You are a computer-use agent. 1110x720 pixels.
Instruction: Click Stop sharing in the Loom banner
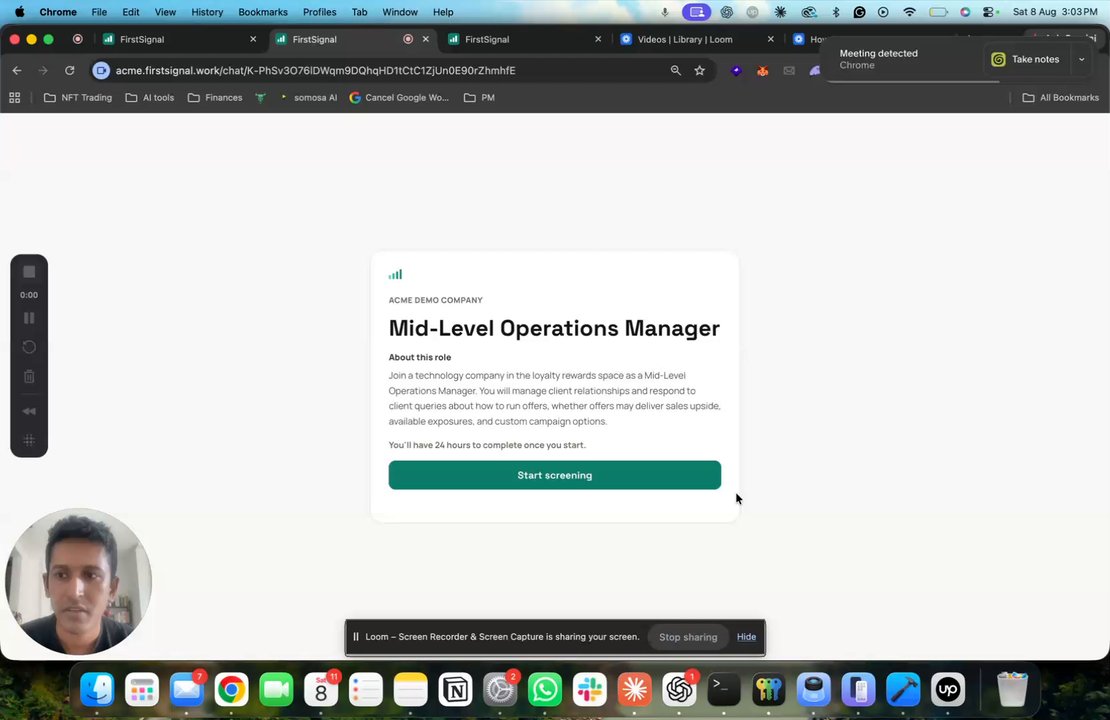tap(688, 637)
